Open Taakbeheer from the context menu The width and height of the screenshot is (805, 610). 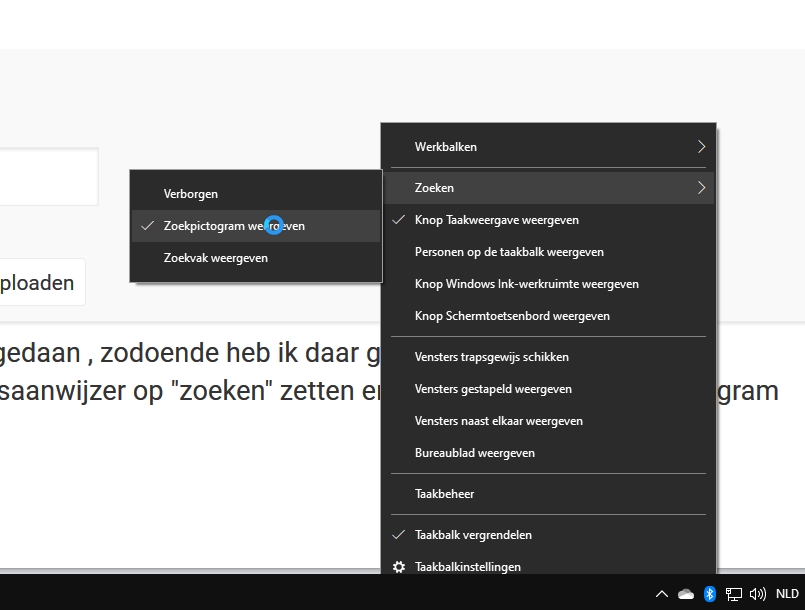pyautogui.click(x=444, y=493)
